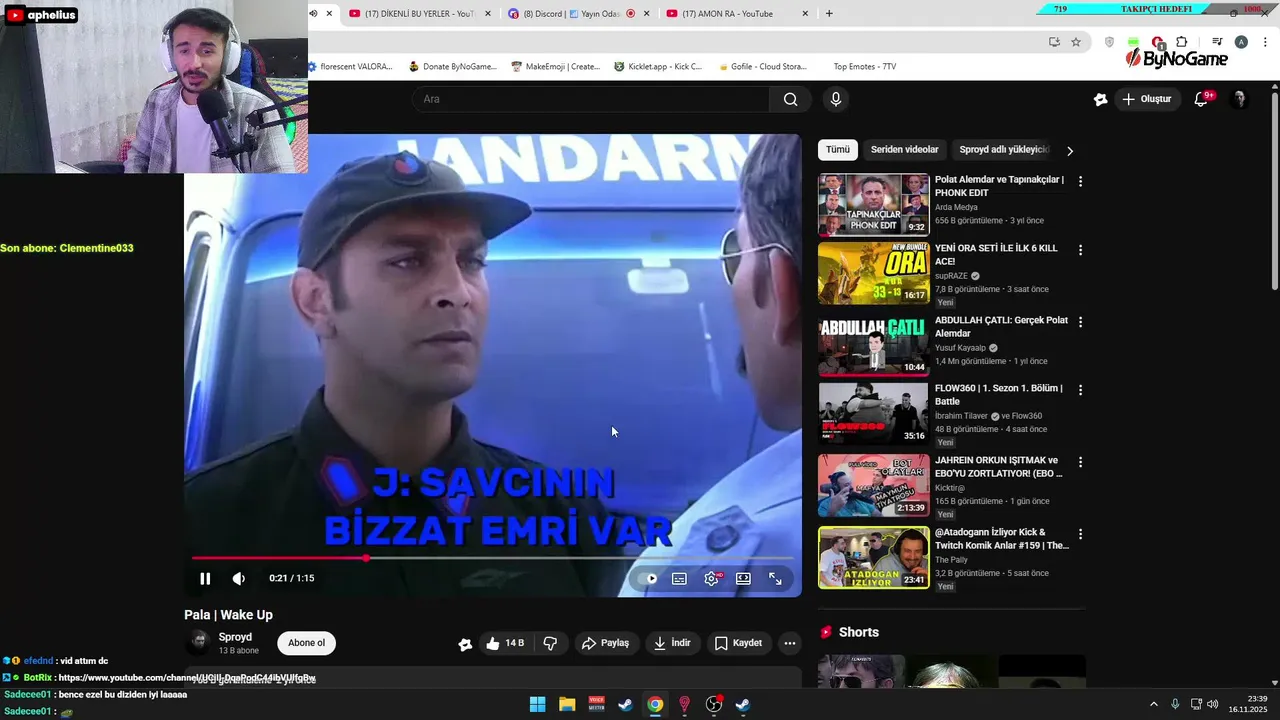Show hidden system tray icons
Image resolution: width=1280 pixels, height=720 pixels.
coord(1153,705)
